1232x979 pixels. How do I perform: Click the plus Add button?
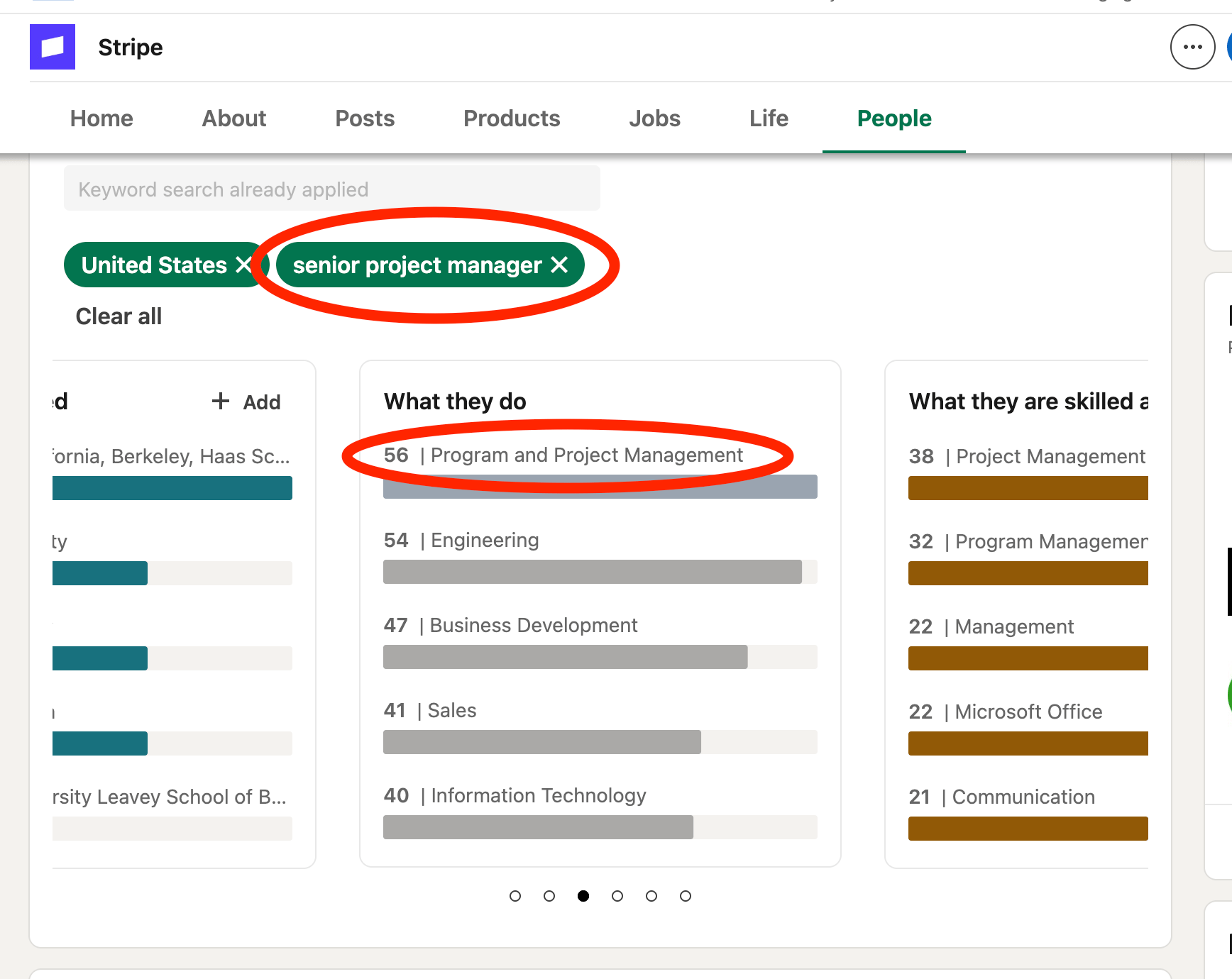point(247,402)
